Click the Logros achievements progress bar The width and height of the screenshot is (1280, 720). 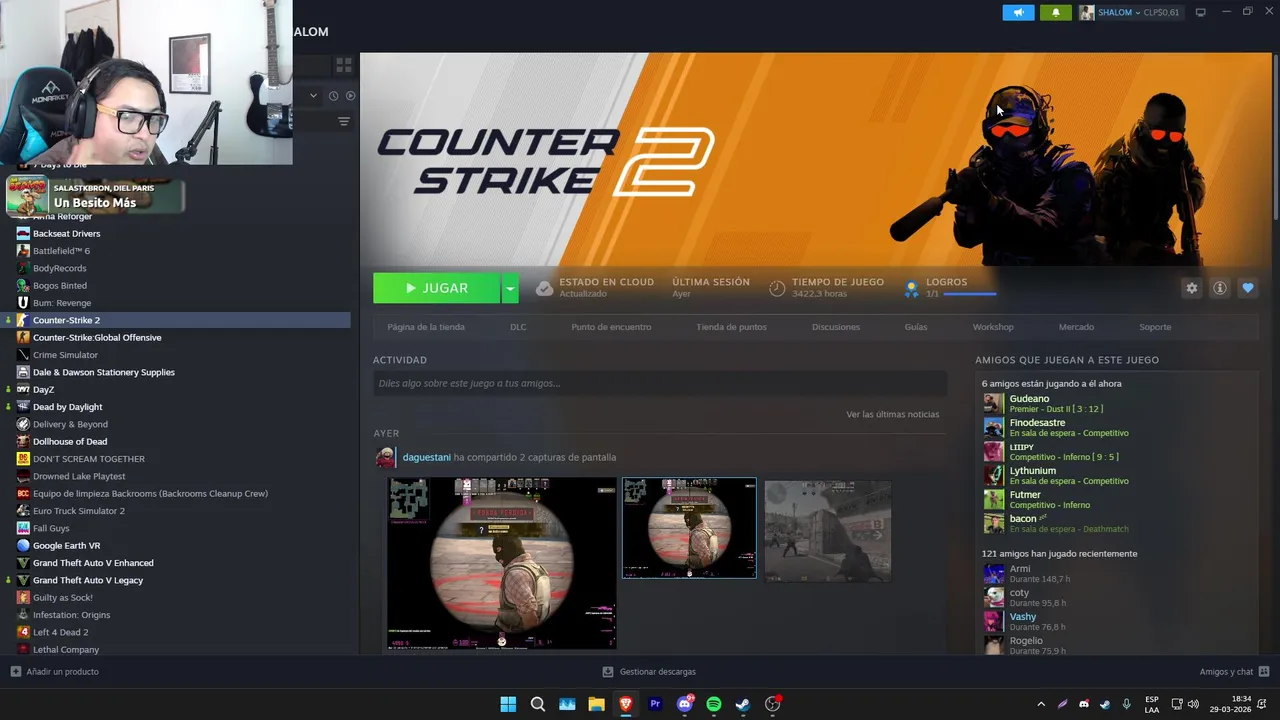969,294
